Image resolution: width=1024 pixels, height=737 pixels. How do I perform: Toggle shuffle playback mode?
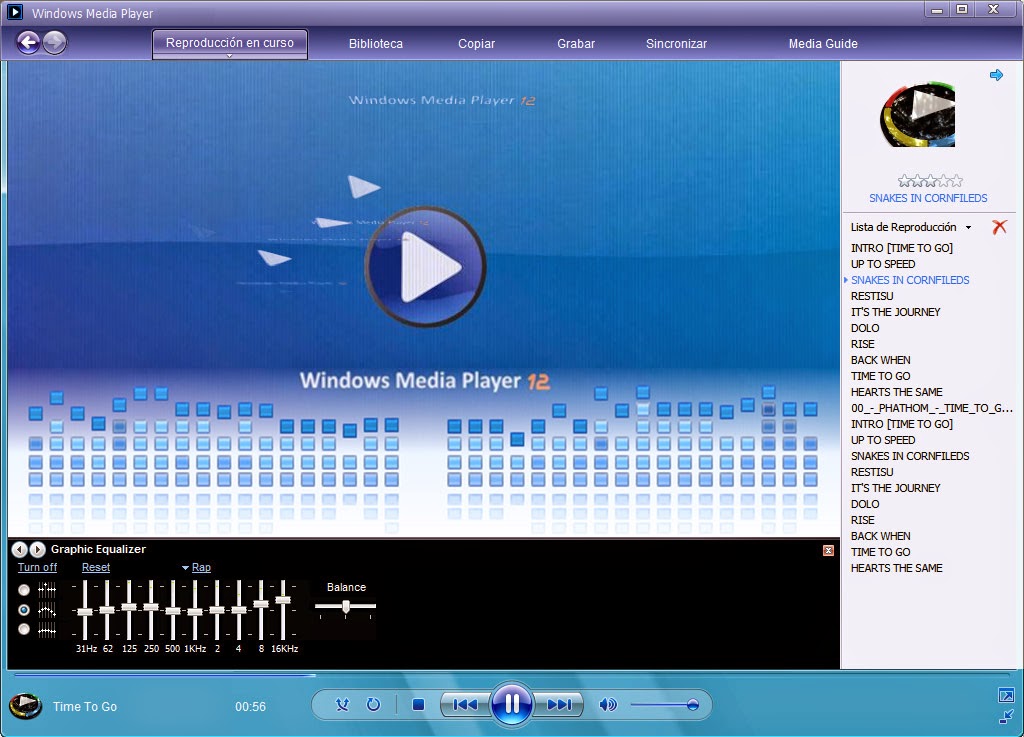coord(342,705)
